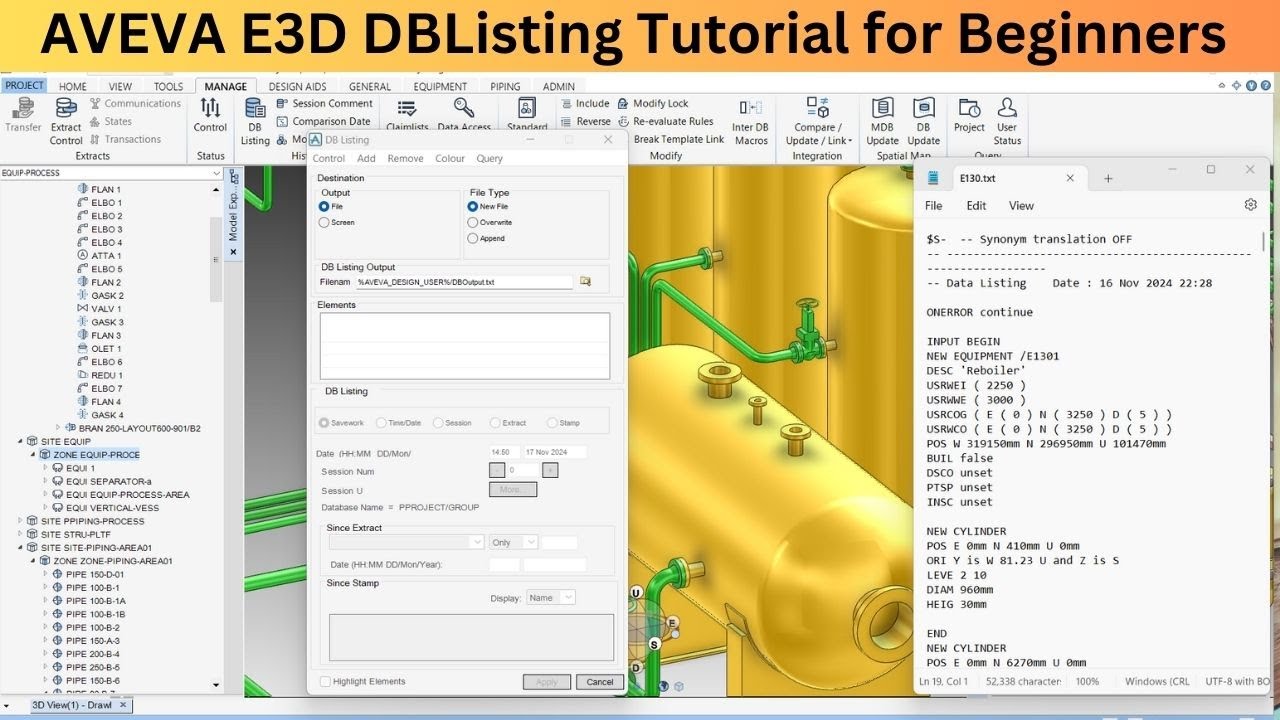1280x720 pixels.
Task: Open the DB Listing ribbon tool
Action: 255,121
